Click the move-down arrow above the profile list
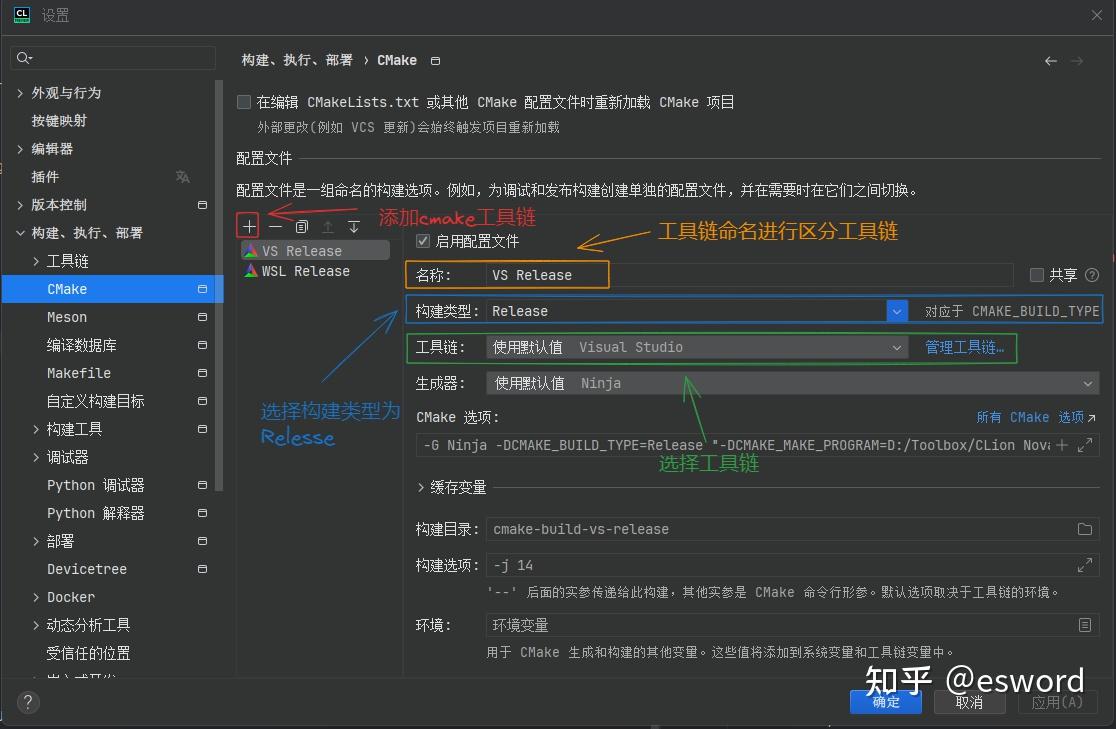The image size is (1116, 729). (352, 227)
